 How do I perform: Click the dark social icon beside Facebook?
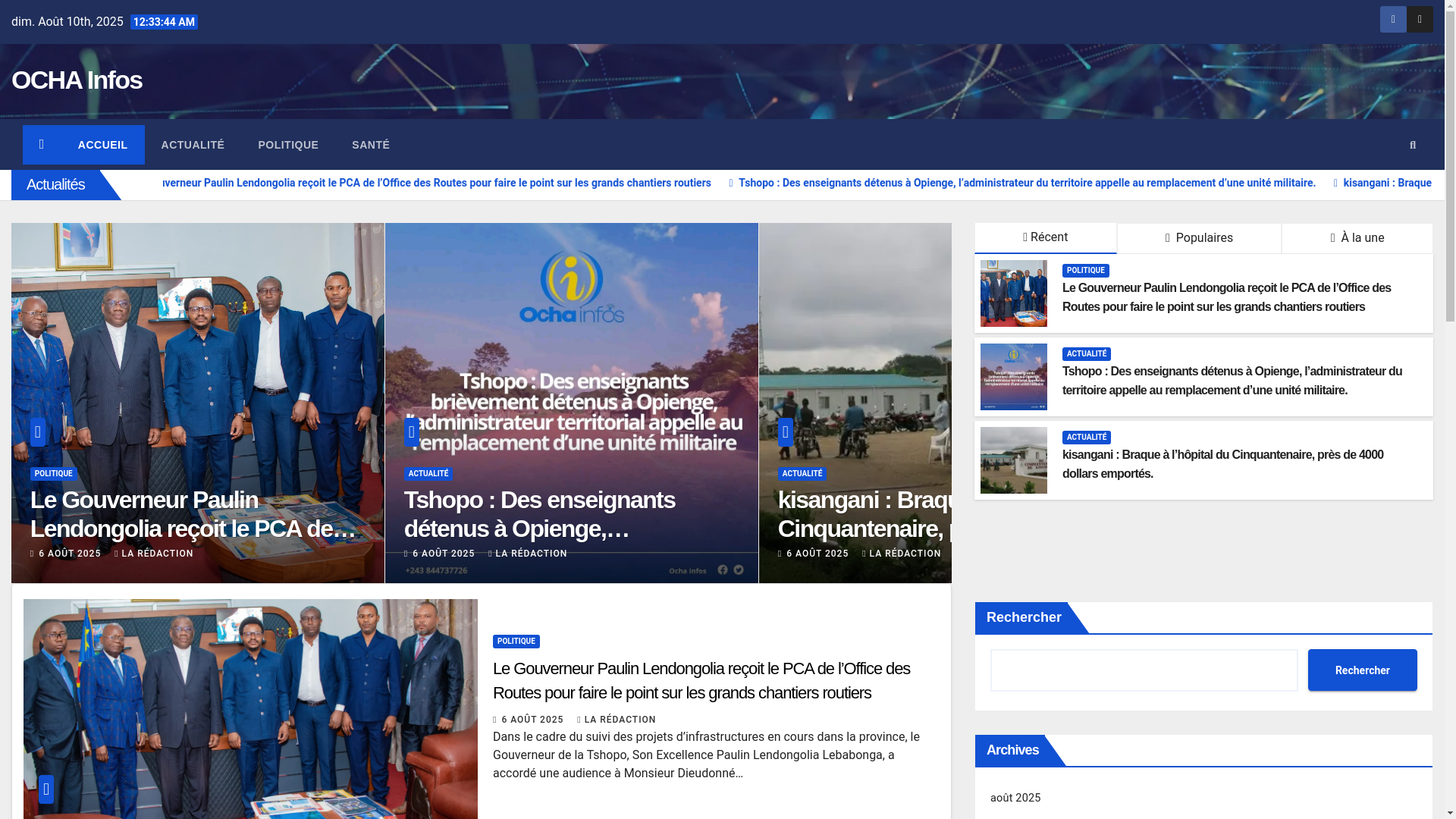(1420, 20)
